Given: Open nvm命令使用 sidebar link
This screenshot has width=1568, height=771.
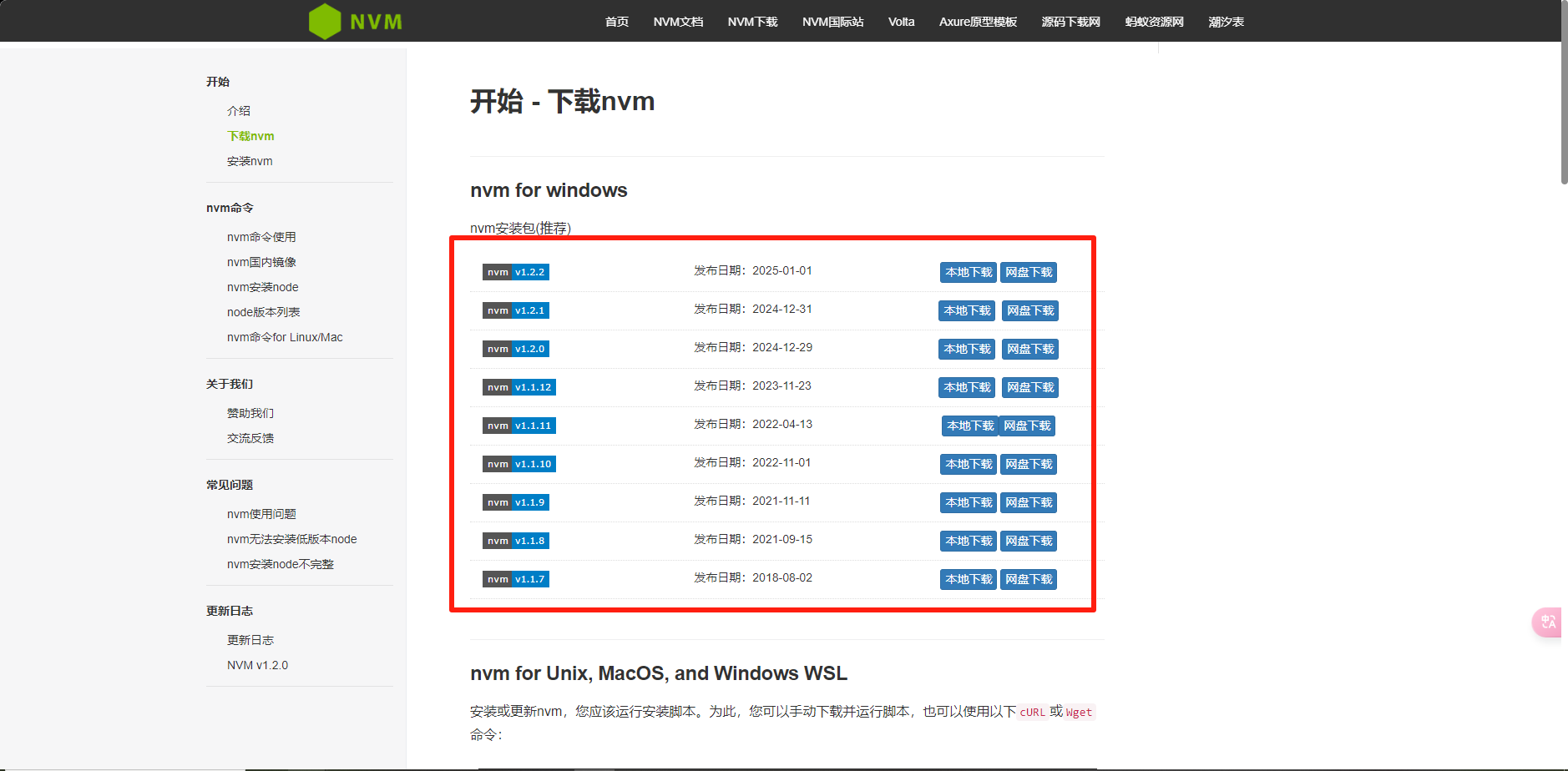Looking at the screenshot, I should click(261, 237).
